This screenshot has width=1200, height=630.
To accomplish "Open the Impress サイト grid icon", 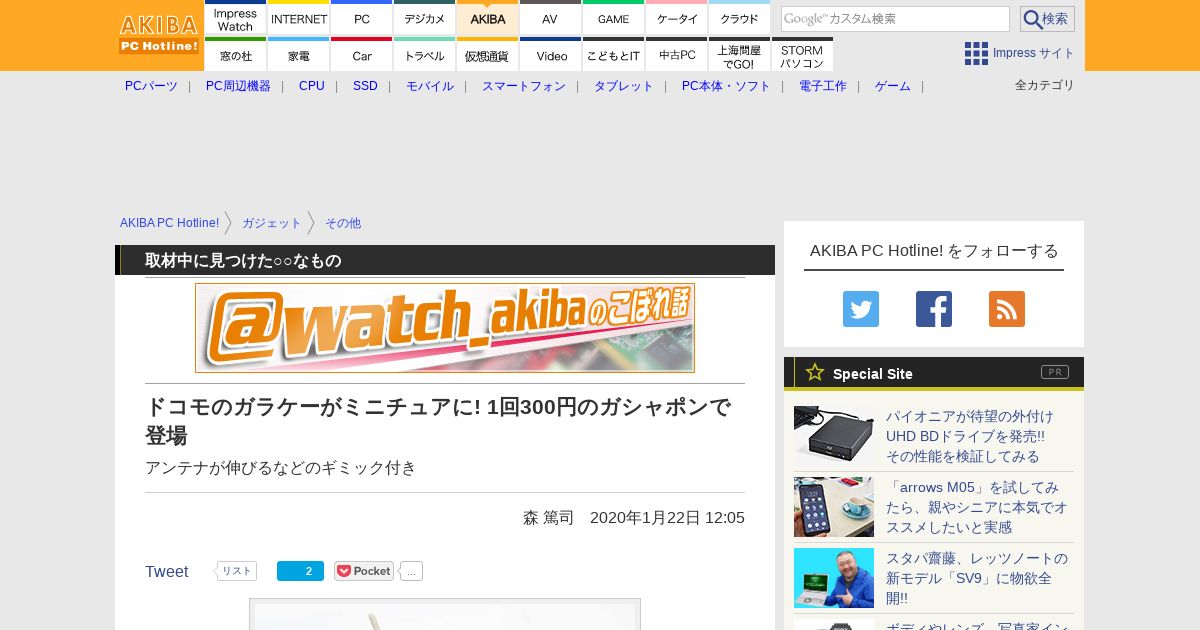I will click(976, 53).
